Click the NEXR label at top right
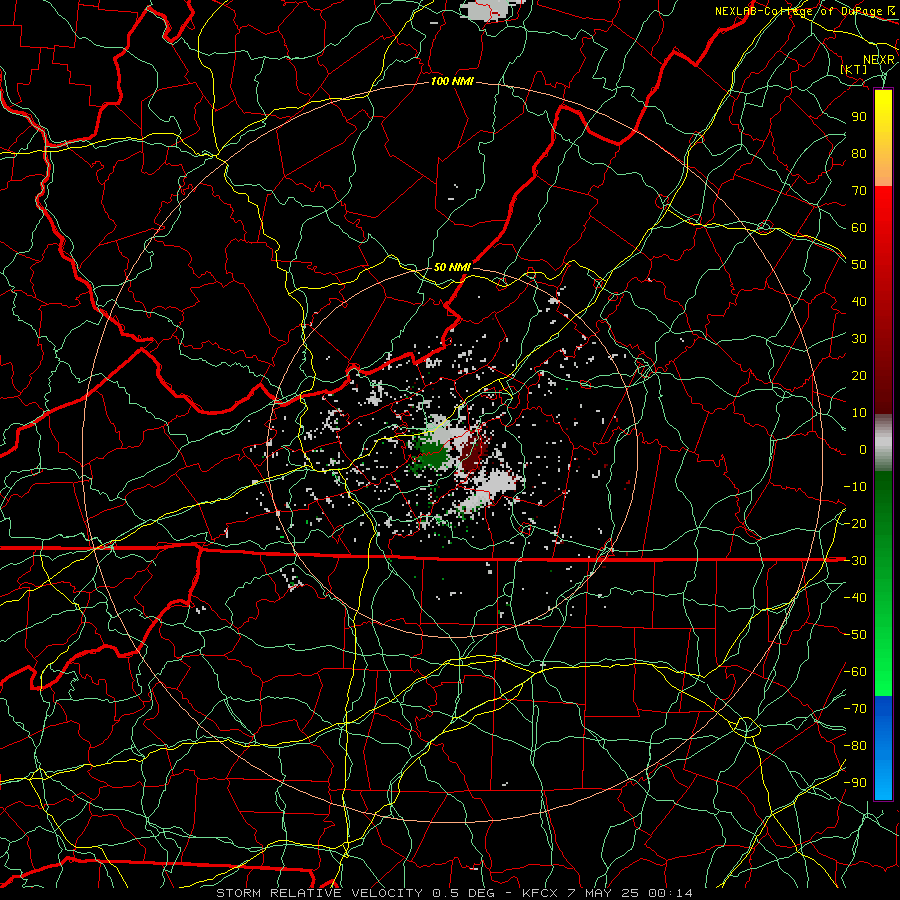The image size is (900, 900). coord(879,60)
